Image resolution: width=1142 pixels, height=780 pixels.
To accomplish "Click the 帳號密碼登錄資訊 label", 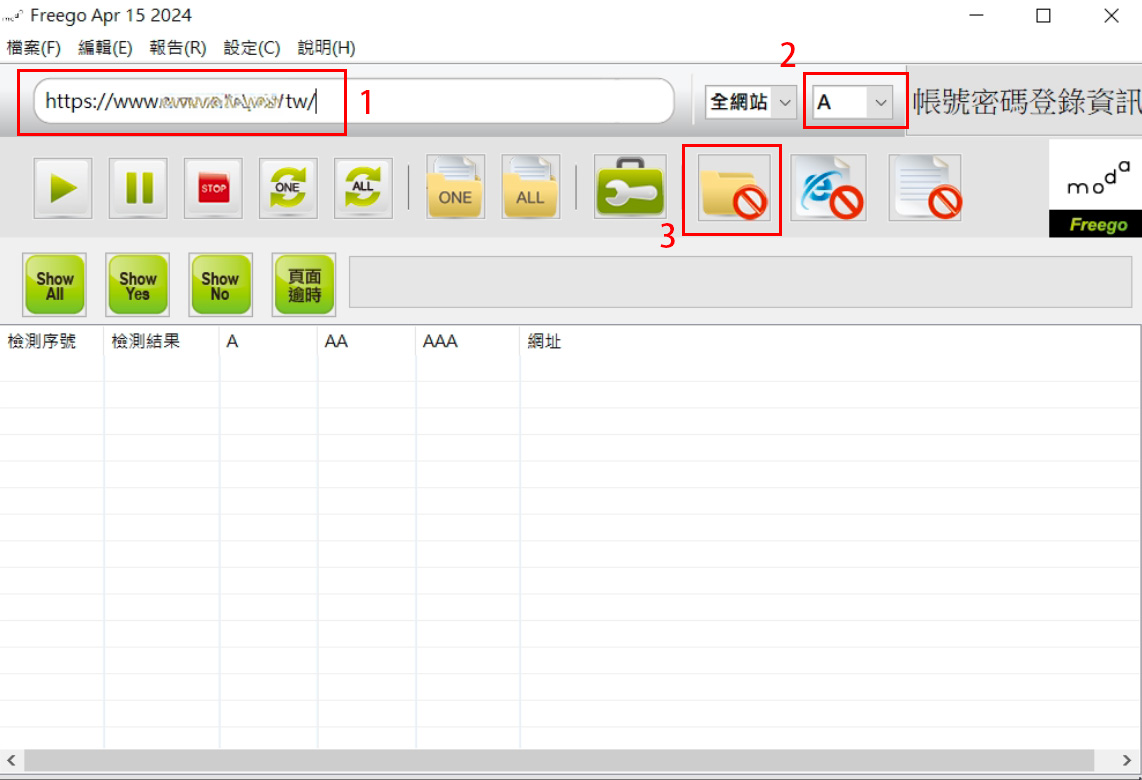I will pos(1027,102).
